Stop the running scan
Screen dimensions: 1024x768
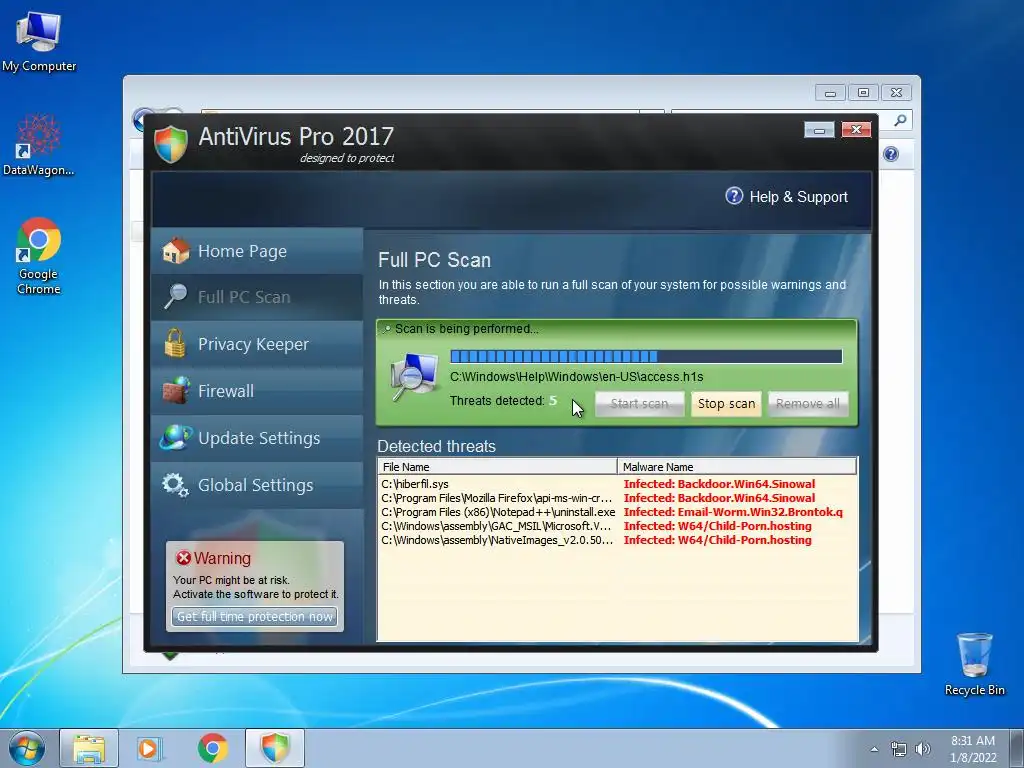click(x=726, y=404)
